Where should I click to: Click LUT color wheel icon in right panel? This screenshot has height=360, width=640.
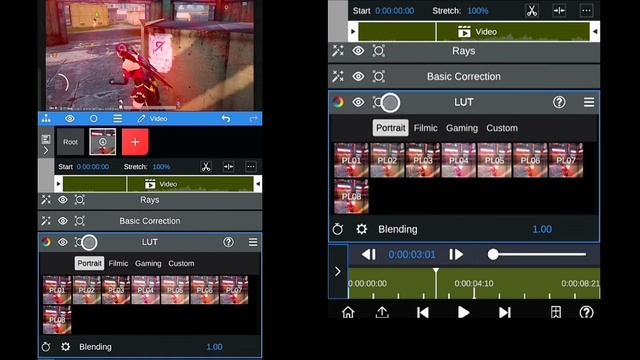coord(338,102)
